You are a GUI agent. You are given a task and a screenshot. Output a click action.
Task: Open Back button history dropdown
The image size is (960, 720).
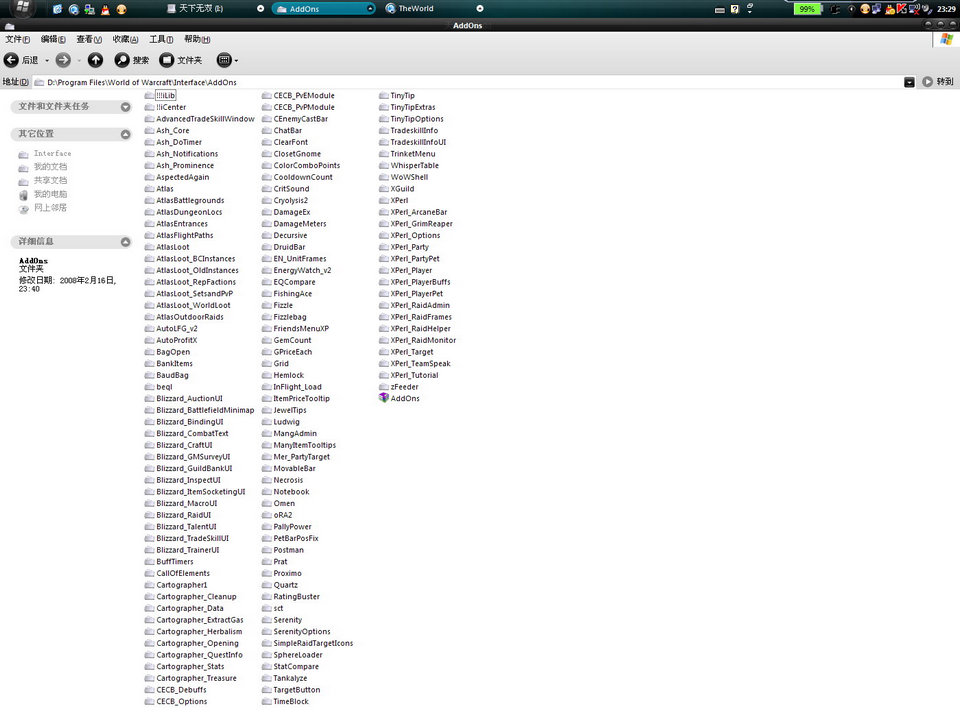pyautogui.click(x=47, y=61)
